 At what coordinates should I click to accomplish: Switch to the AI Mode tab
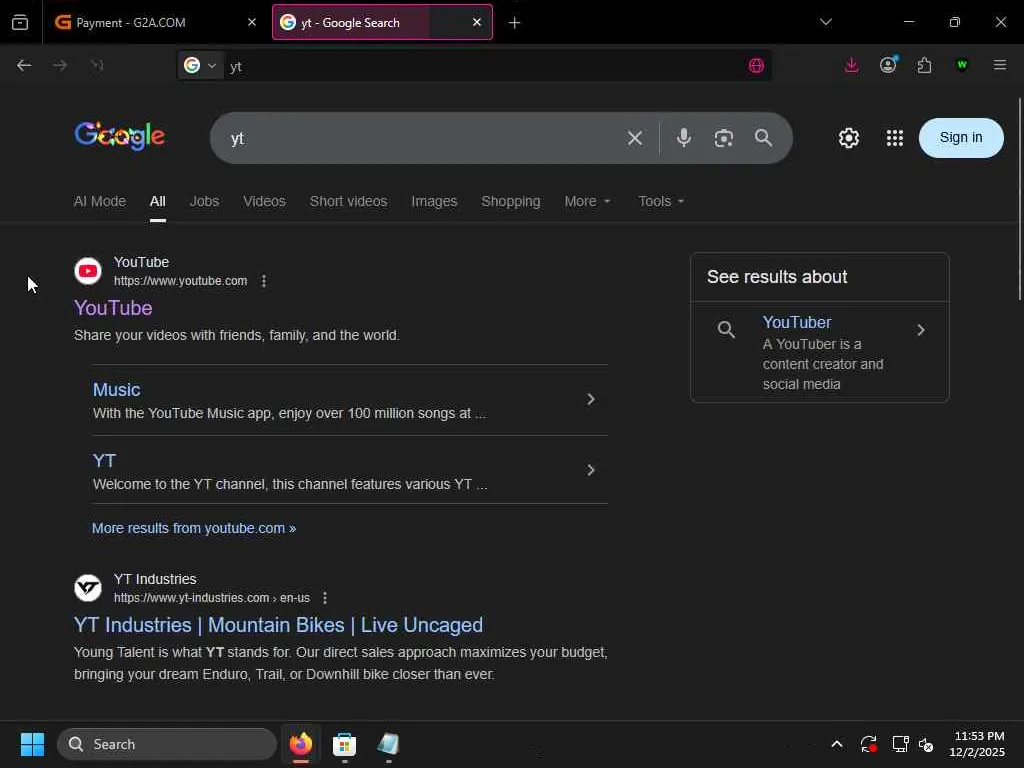pyautogui.click(x=100, y=201)
